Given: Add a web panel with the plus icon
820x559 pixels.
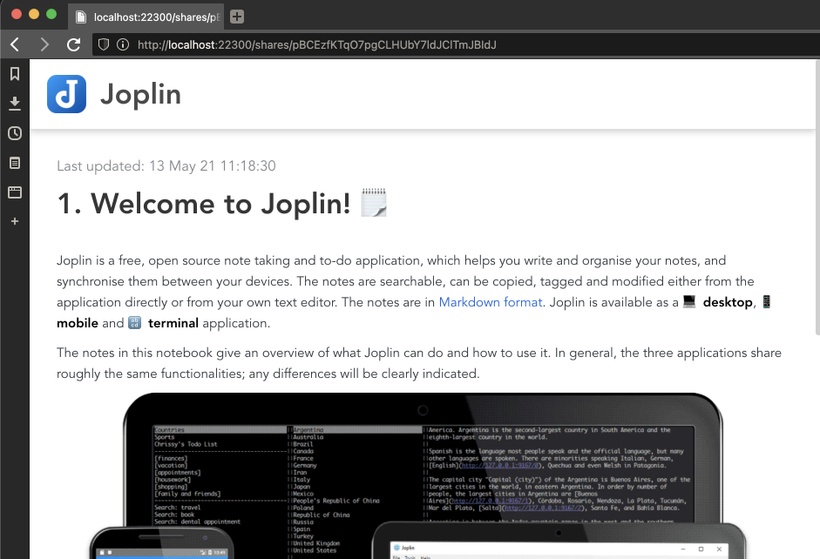Looking at the screenshot, I should (15, 221).
